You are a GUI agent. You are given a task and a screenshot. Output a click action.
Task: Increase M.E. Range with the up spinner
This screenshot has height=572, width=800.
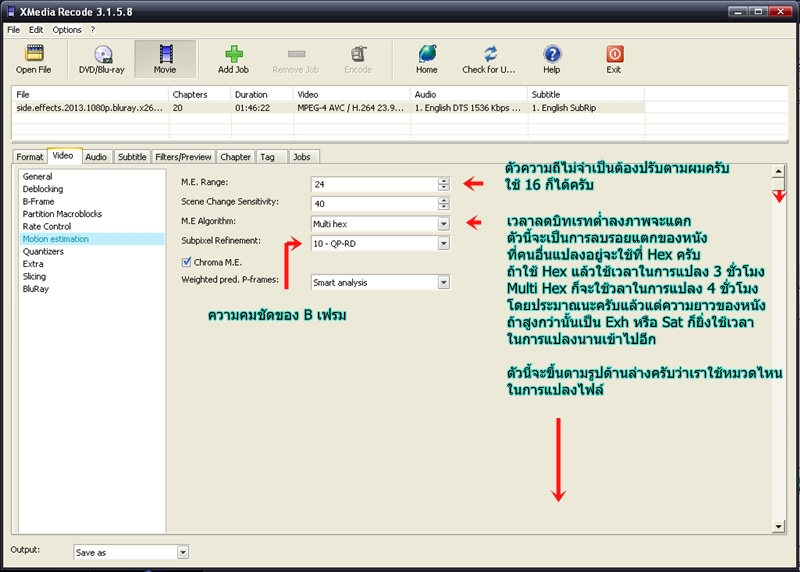444,181
